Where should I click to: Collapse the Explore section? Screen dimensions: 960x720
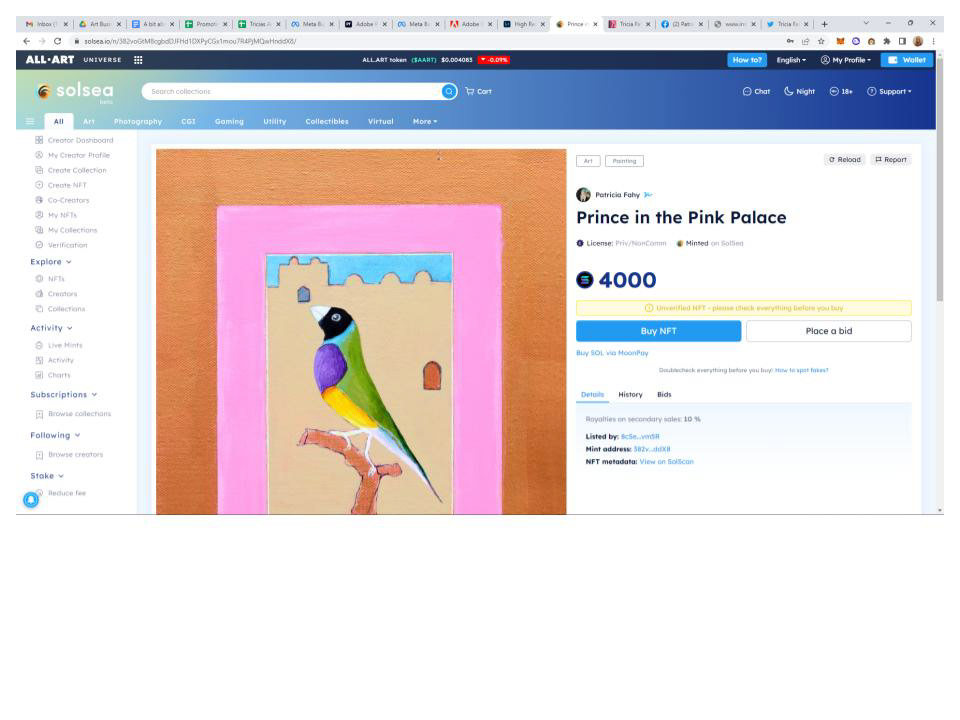pyautogui.click(x=51, y=261)
